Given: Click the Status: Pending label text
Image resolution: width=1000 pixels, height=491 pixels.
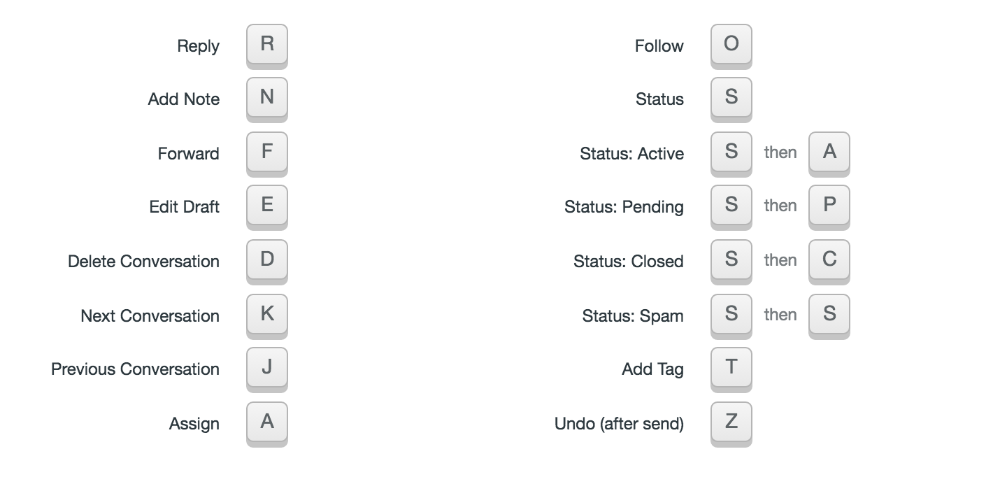Looking at the screenshot, I should pos(624,208).
